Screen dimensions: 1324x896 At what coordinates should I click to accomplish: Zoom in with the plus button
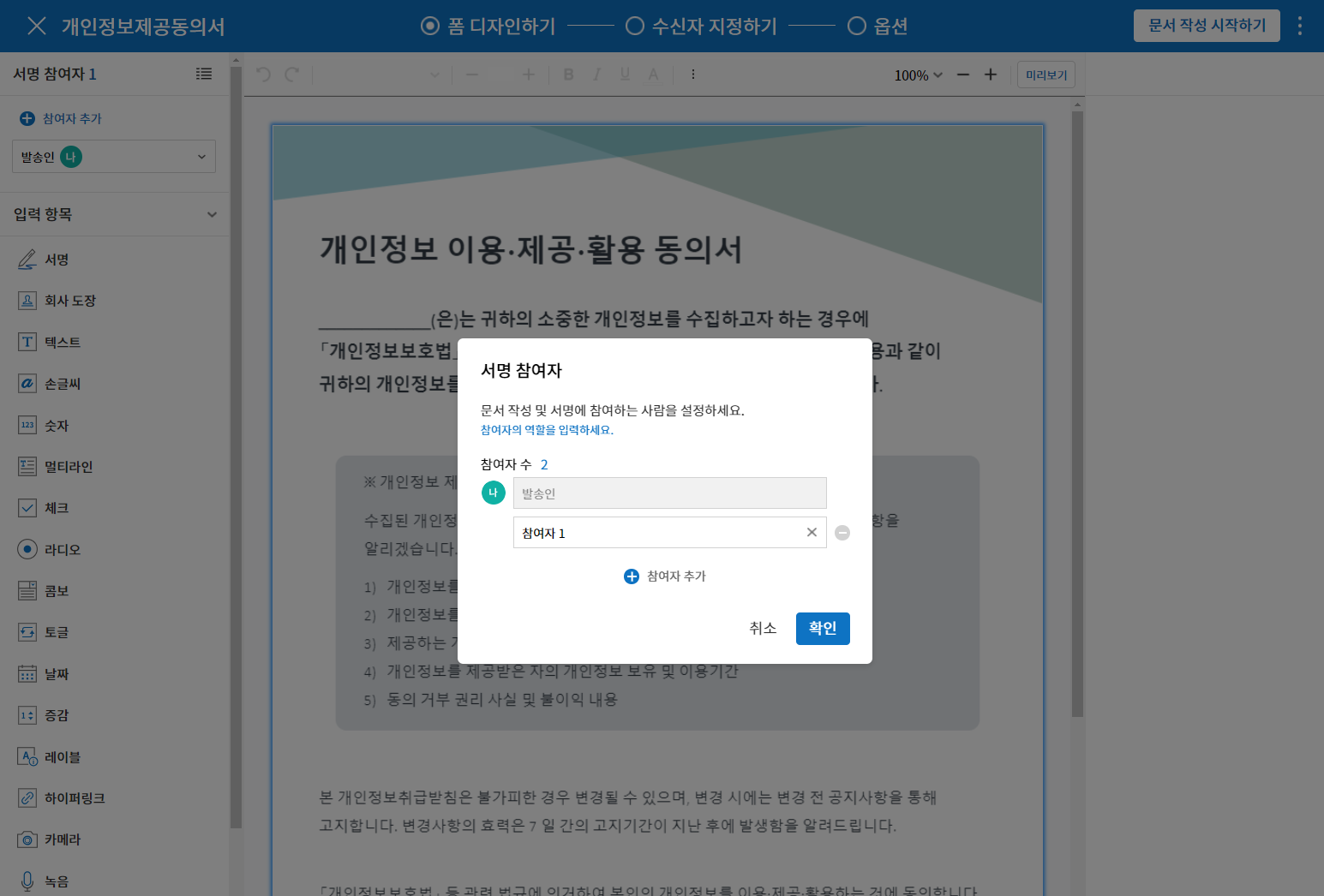click(x=991, y=75)
